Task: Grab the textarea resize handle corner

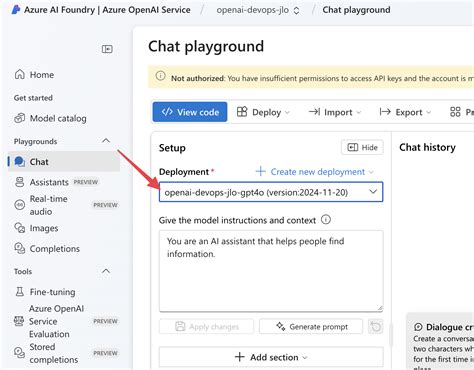Action: [x=380, y=308]
